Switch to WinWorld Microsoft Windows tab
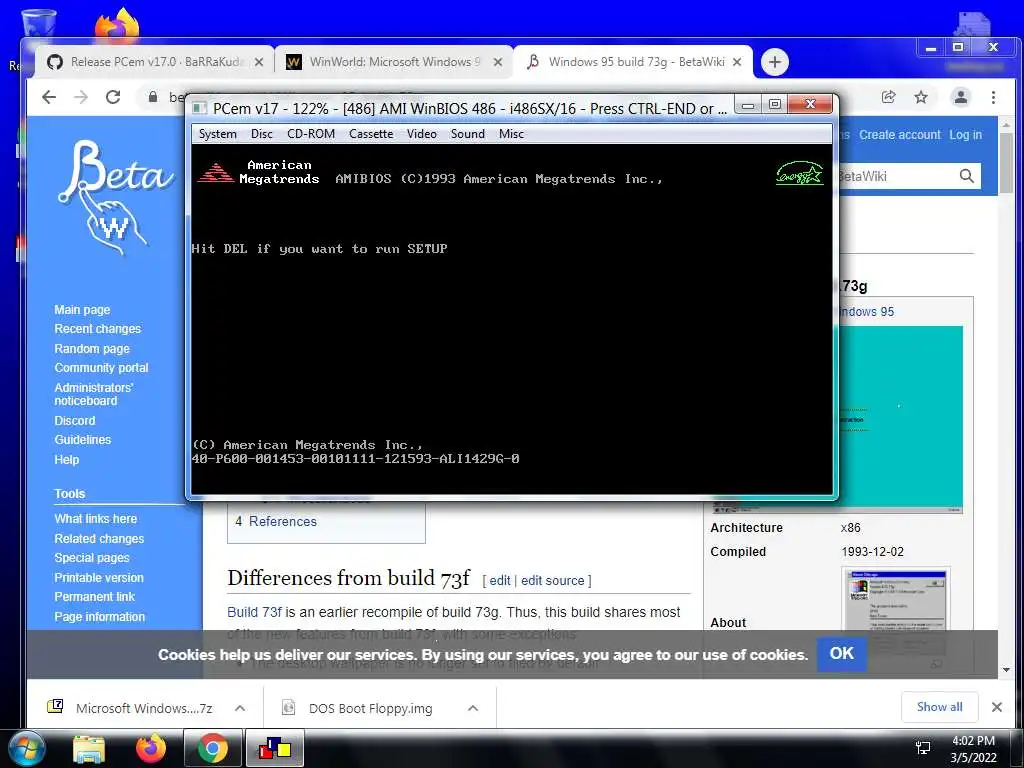 coord(394,62)
